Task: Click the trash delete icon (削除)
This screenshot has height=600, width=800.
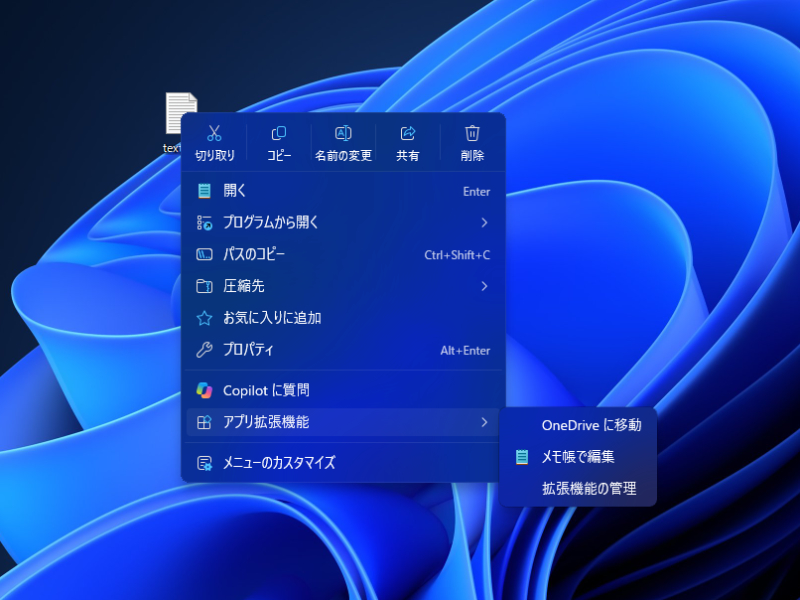Action: pos(472,133)
